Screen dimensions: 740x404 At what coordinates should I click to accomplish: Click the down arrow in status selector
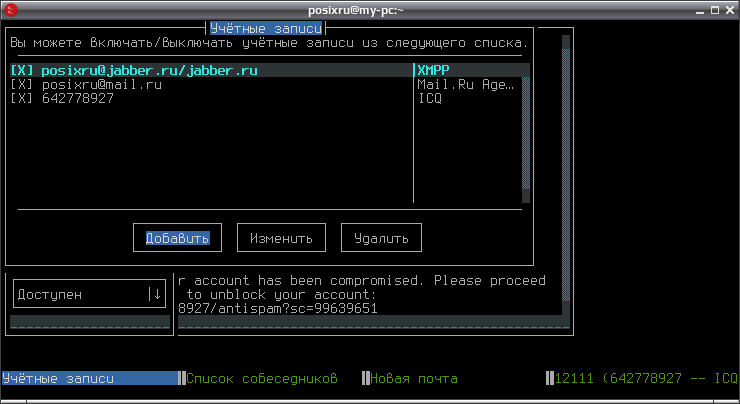157,294
